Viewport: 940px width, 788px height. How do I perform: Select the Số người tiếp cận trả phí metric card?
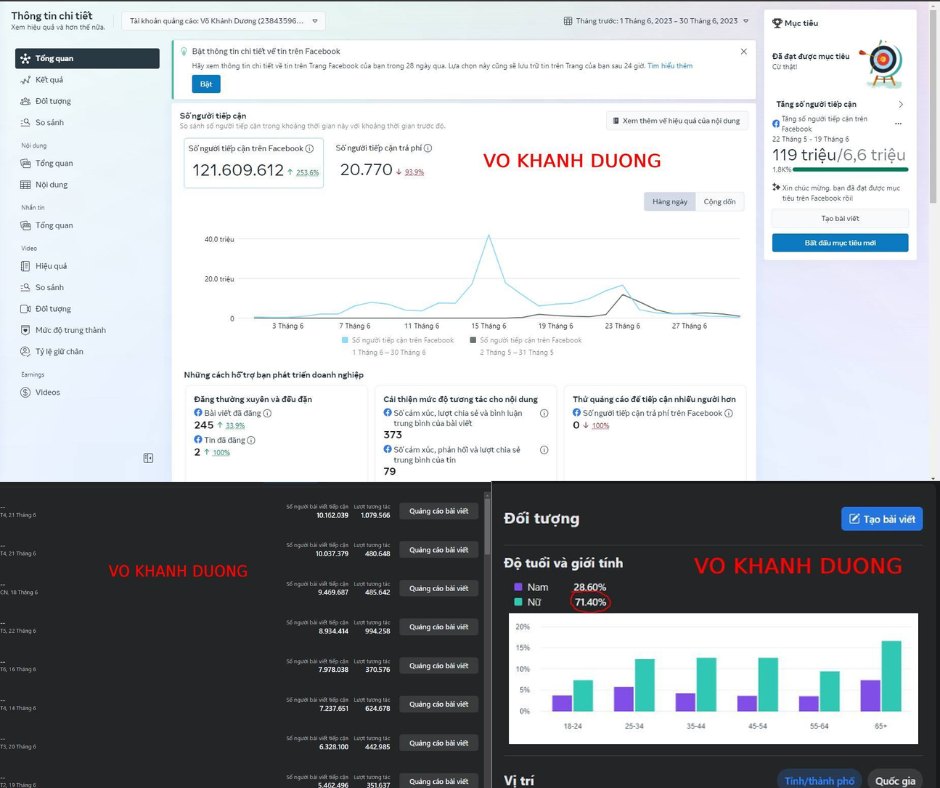[384, 162]
